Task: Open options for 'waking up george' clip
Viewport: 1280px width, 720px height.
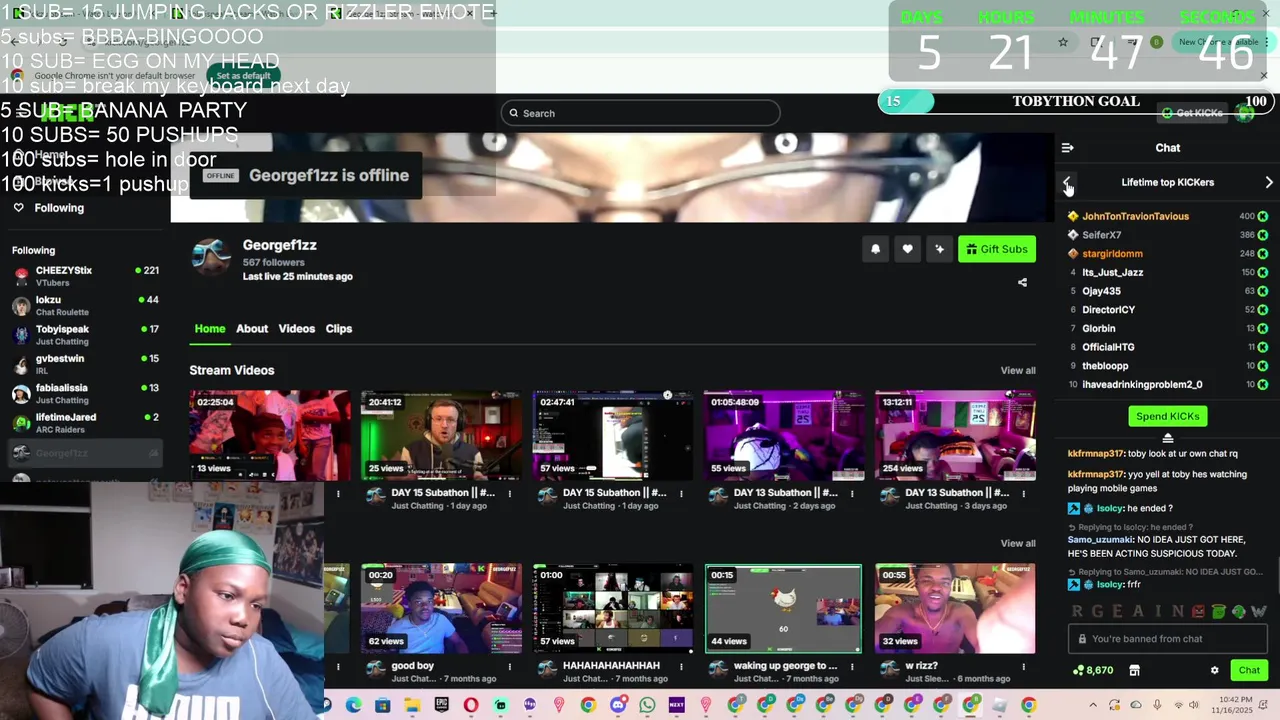Action: (x=852, y=666)
